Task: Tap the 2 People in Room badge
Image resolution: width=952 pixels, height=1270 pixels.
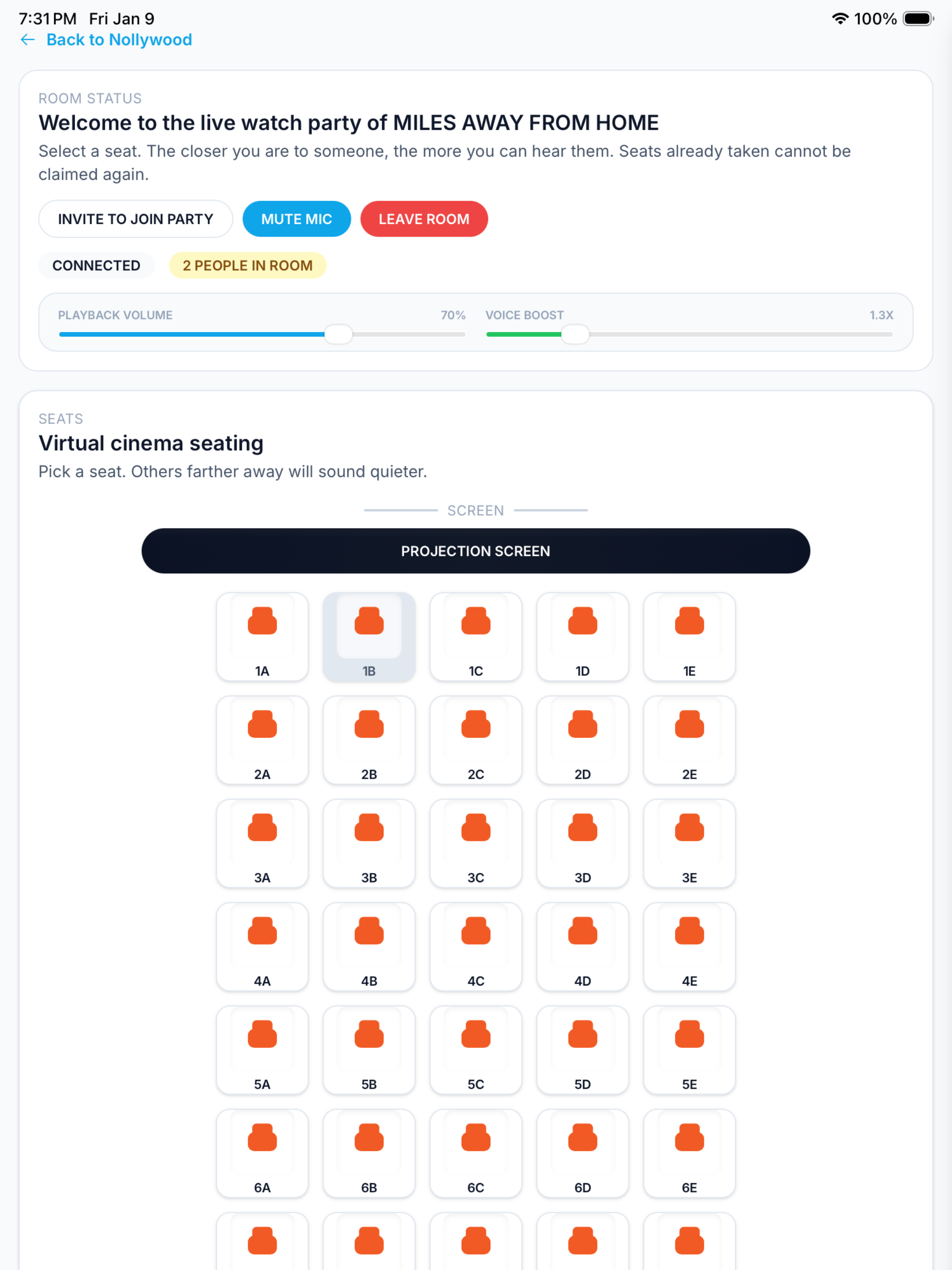Action: (x=247, y=265)
